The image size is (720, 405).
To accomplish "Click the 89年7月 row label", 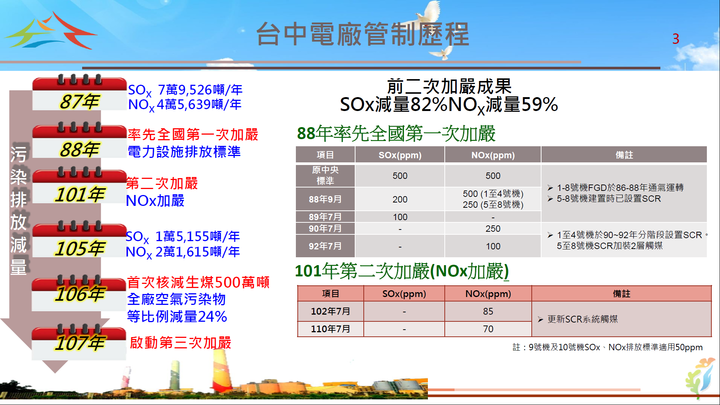I will [325, 217].
